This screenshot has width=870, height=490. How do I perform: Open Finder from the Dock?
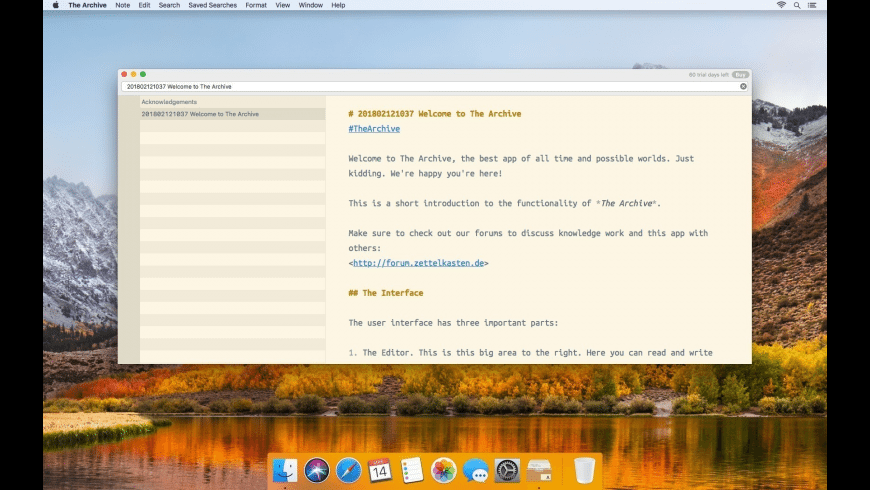pos(285,470)
